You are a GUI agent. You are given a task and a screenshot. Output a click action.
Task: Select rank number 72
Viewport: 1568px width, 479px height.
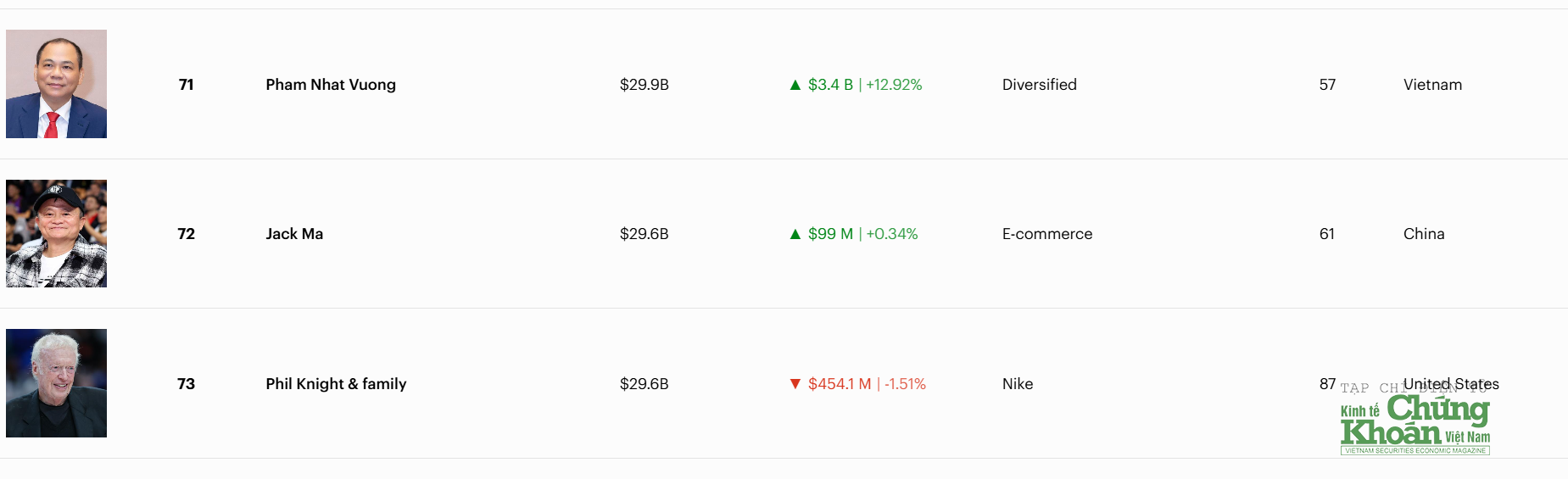(x=187, y=234)
